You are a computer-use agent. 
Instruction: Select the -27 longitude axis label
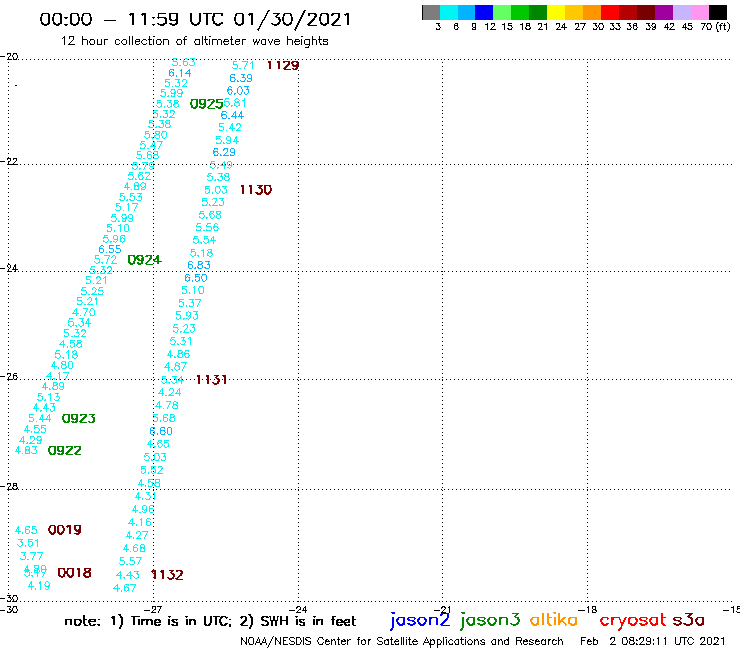pyautogui.click(x=153, y=609)
